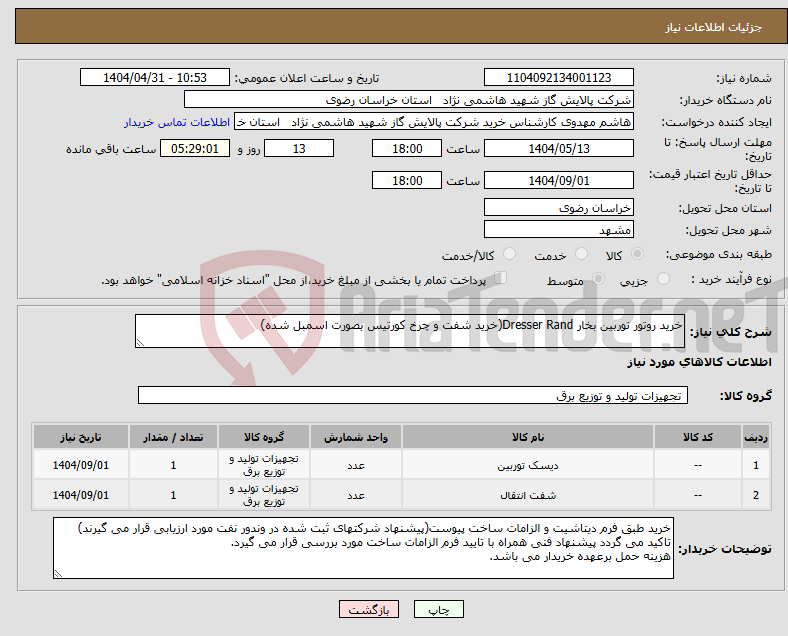This screenshot has width=788, height=636.
Task: Click the کد کالا column header
Action: point(698,437)
